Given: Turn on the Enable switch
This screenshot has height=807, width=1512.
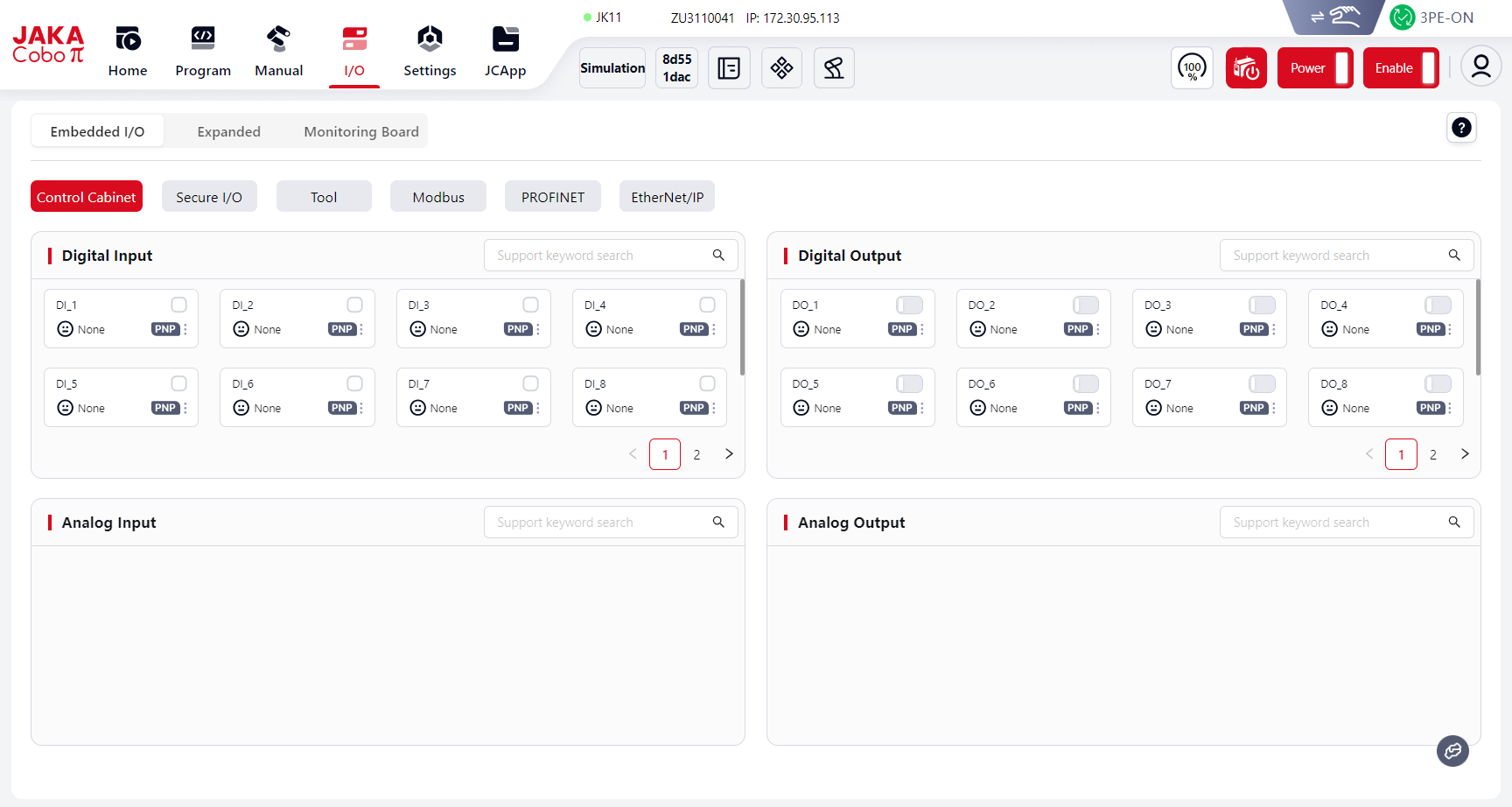Looking at the screenshot, I should (1428, 68).
